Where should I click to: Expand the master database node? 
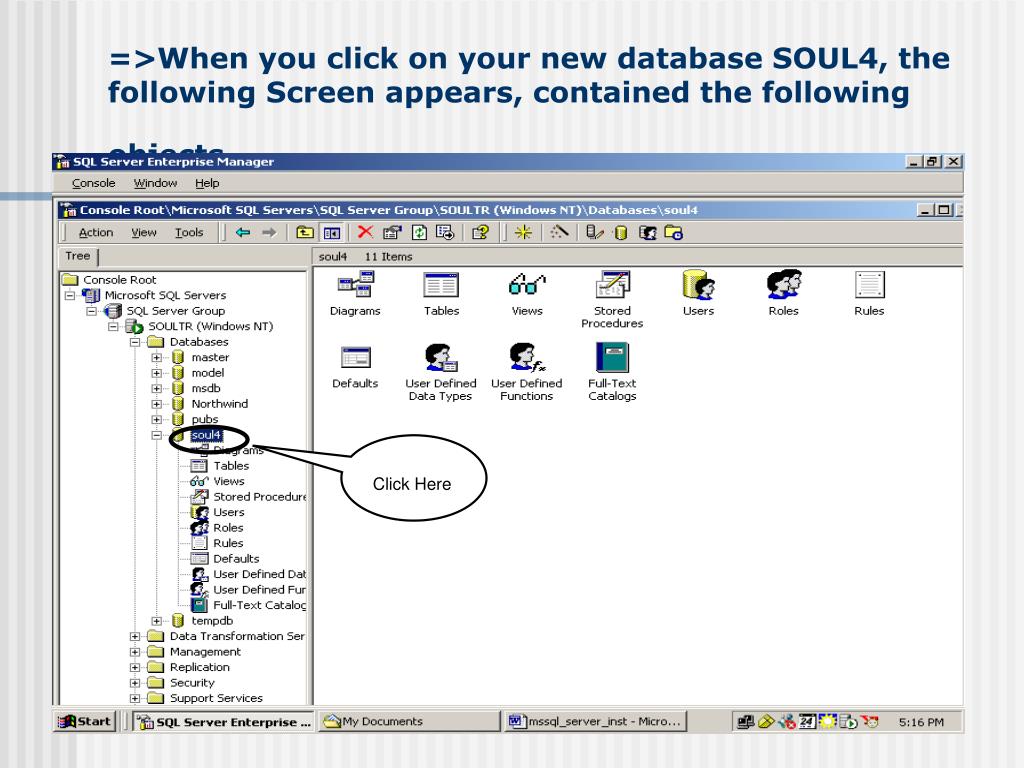156,358
